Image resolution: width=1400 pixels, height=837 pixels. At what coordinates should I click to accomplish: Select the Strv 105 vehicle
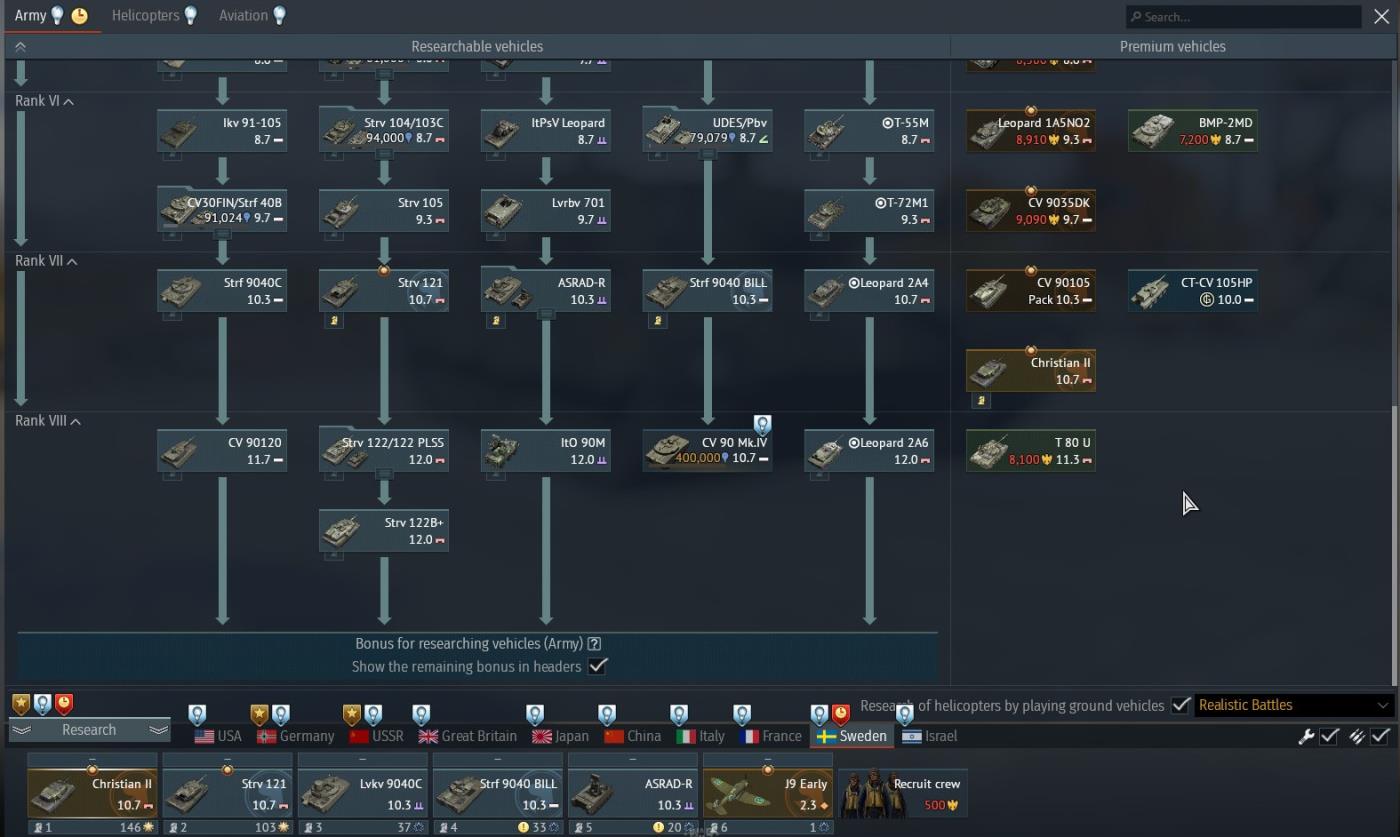[x=384, y=211]
